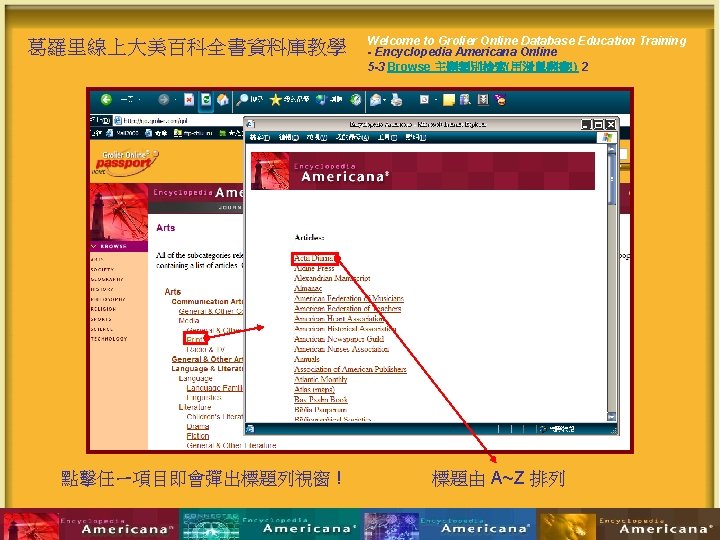Open the 說明(H) menu in popup window
The image size is (720, 540).
416,137
